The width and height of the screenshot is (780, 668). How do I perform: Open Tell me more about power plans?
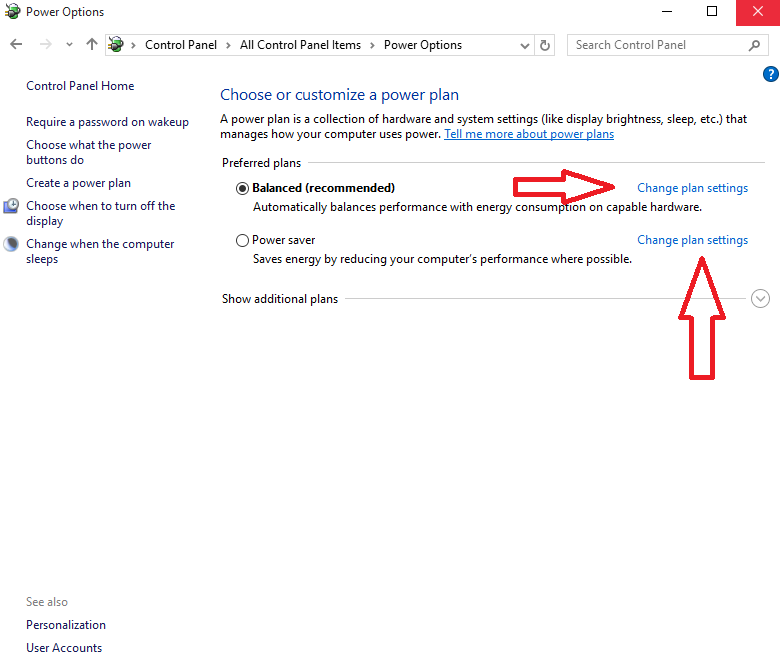tap(529, 134)
